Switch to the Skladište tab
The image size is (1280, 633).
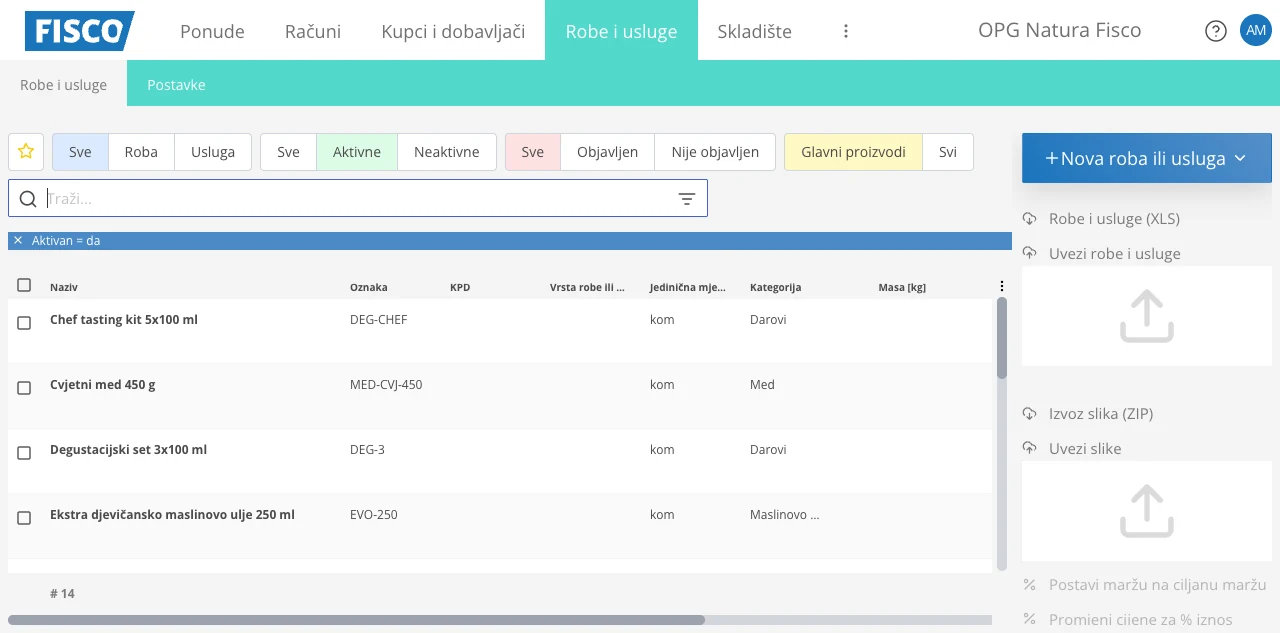(x=754, y=31)
